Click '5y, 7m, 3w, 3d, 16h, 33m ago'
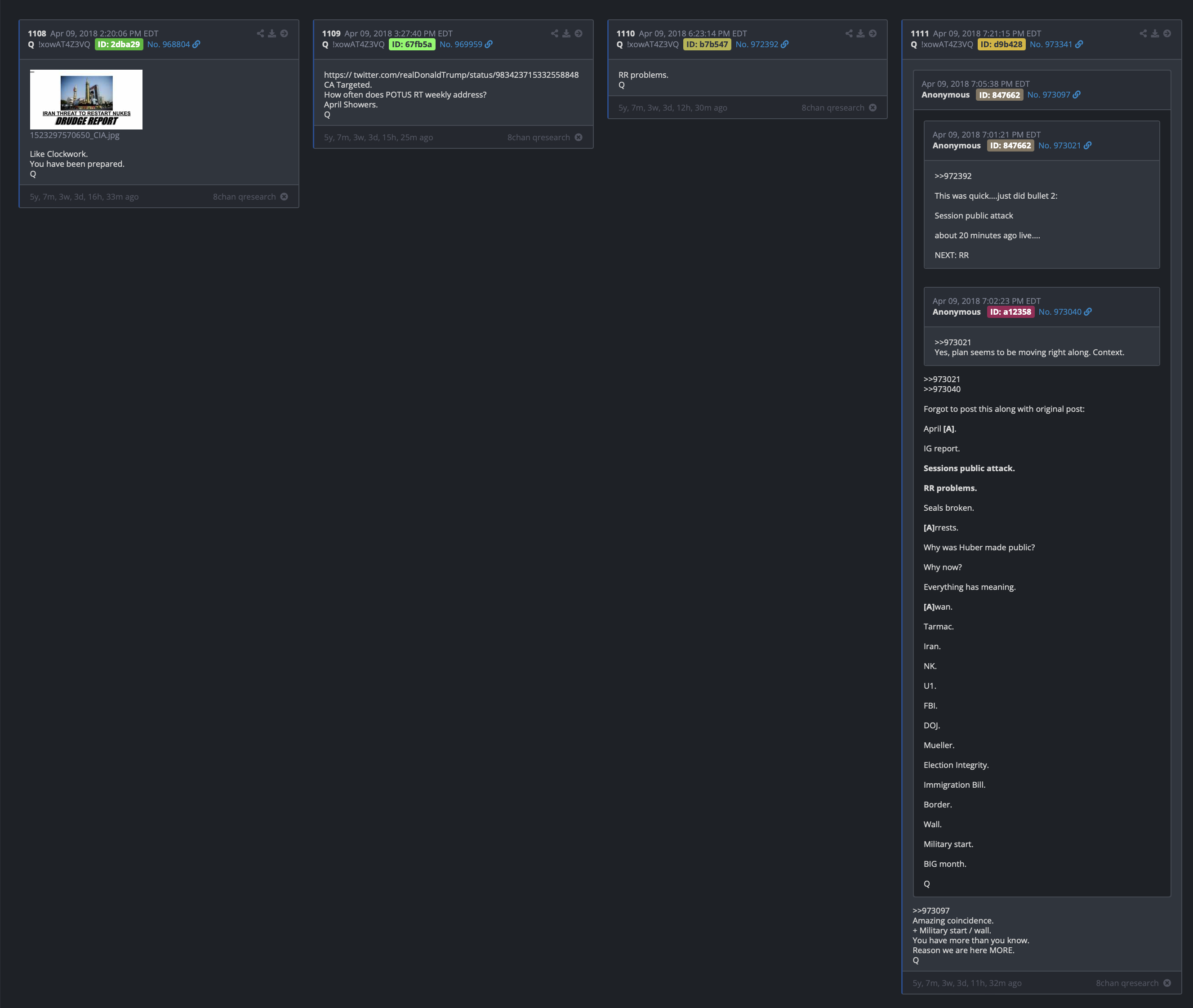The height and width of the screenshot is (1008, 1193). [x=85, y=196]
